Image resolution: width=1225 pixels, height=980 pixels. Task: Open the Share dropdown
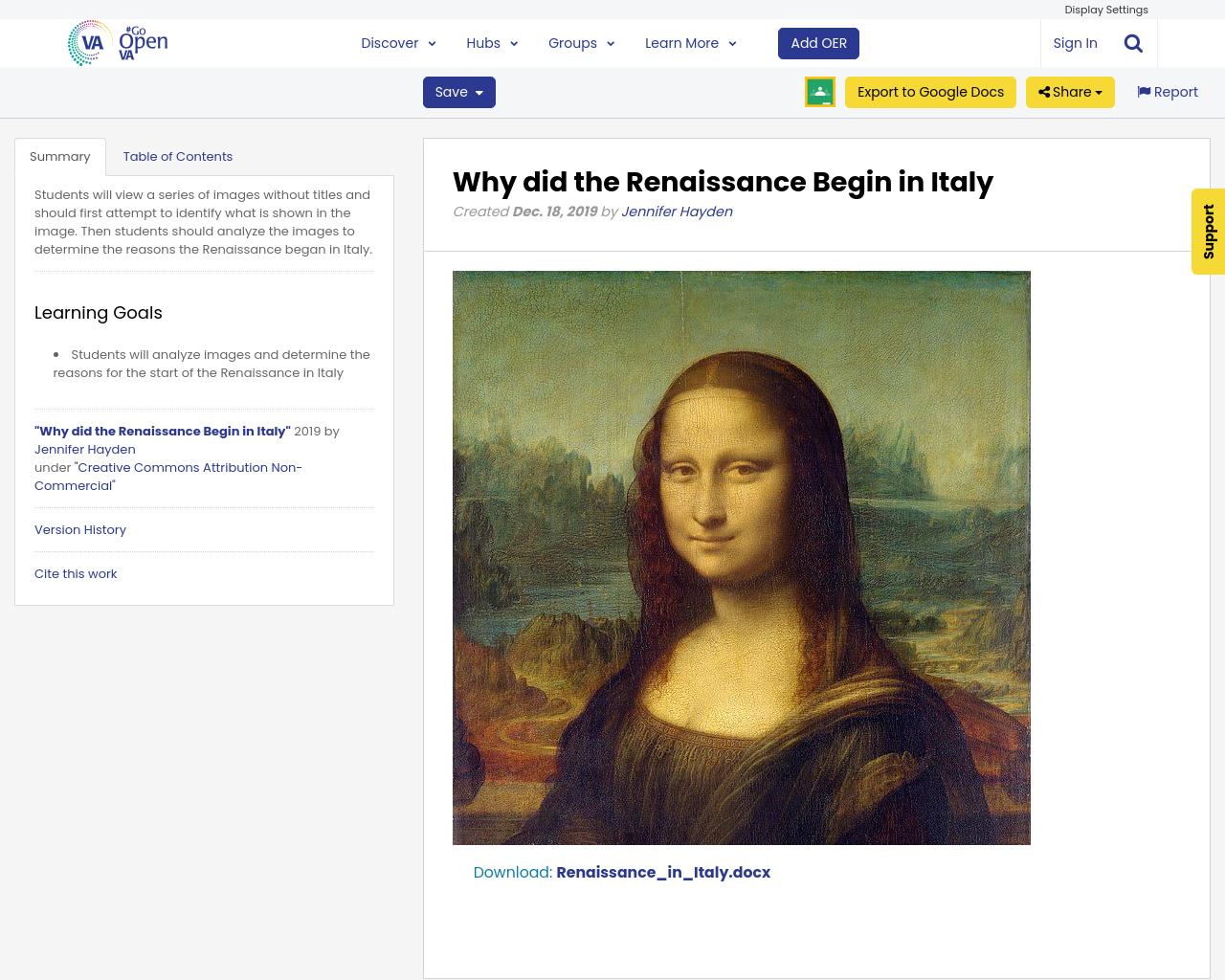click(x=1070, y=92)
